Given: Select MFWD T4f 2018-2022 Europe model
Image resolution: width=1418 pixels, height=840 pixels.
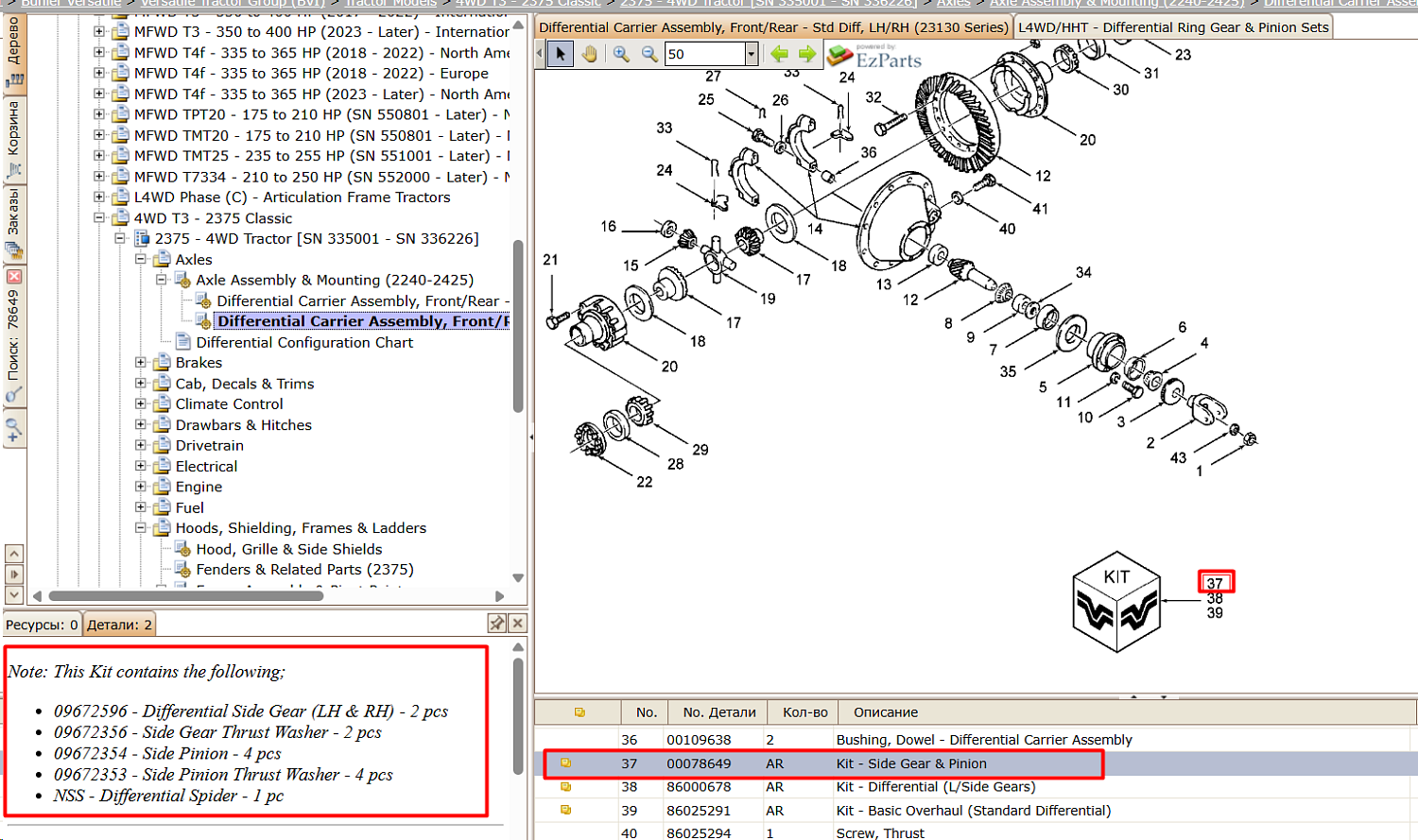Looking at the screenshot, I should click(x=311, y=74).
